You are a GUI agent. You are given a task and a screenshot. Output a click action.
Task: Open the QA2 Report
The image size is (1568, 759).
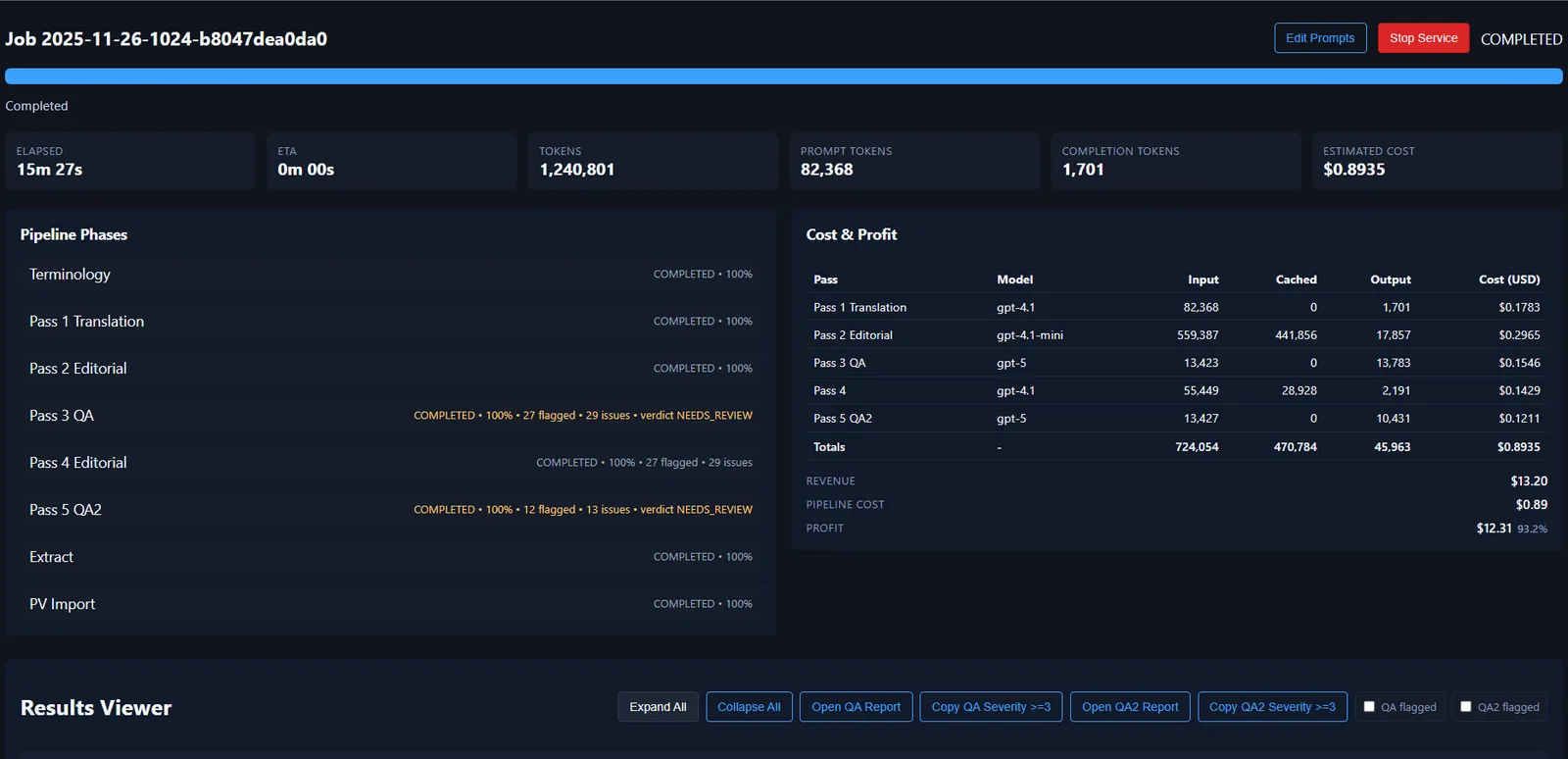point(1130,707)
